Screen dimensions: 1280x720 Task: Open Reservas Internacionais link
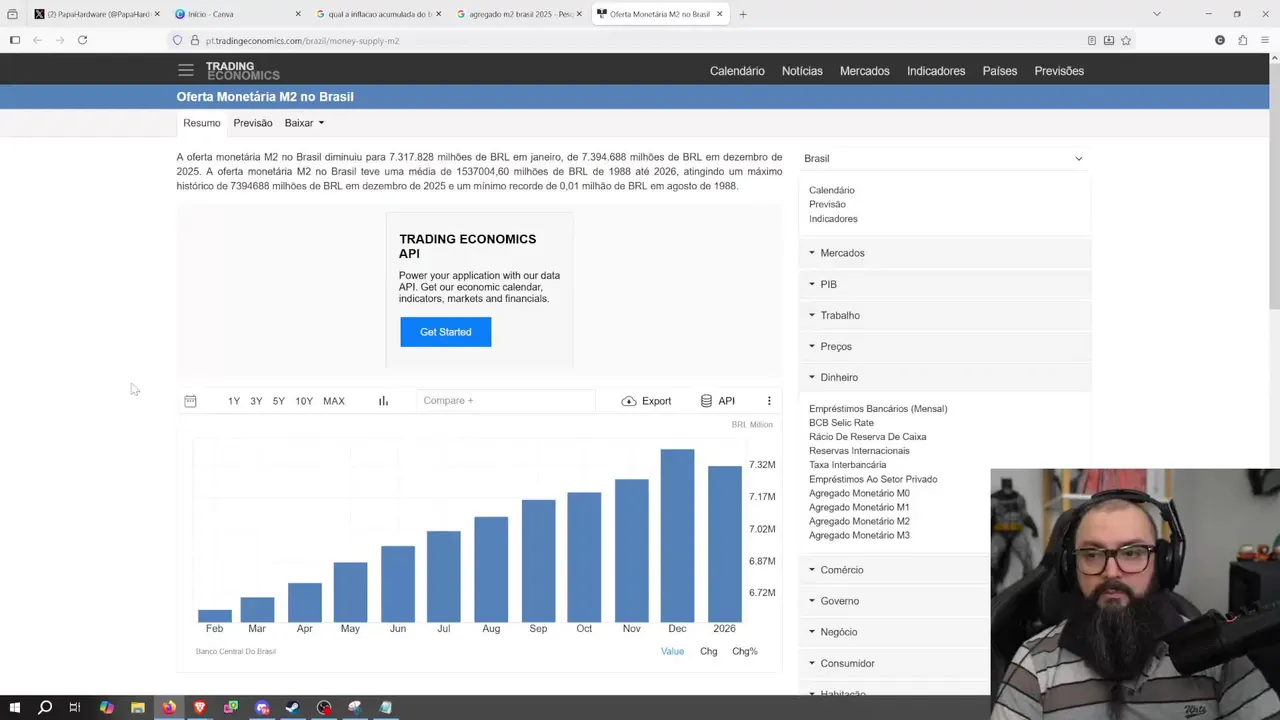click(859, 451)
